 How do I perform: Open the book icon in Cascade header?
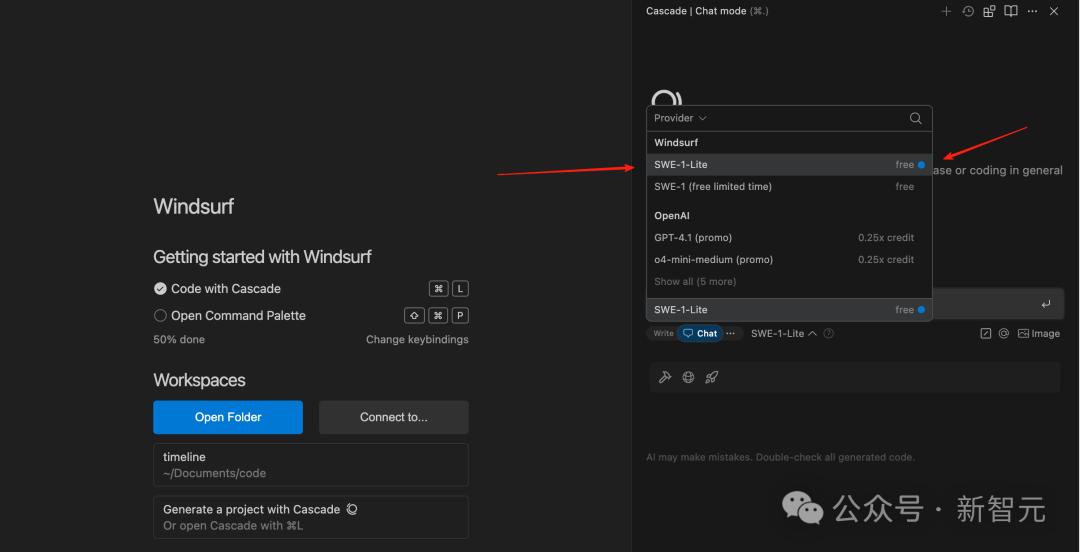(1011, 11)
